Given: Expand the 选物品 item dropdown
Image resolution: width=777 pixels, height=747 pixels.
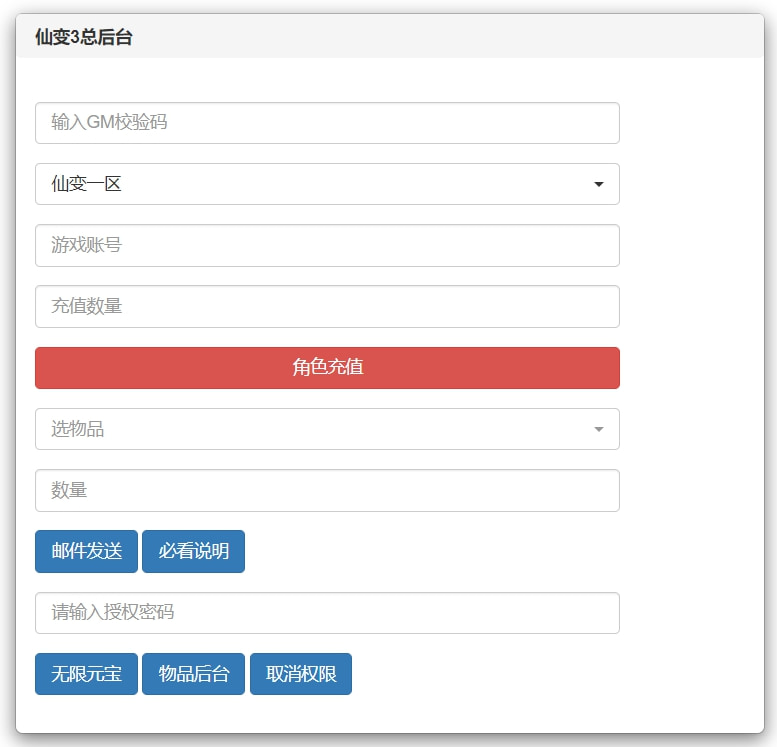Looking at the screenshot, I should (327, 429).
